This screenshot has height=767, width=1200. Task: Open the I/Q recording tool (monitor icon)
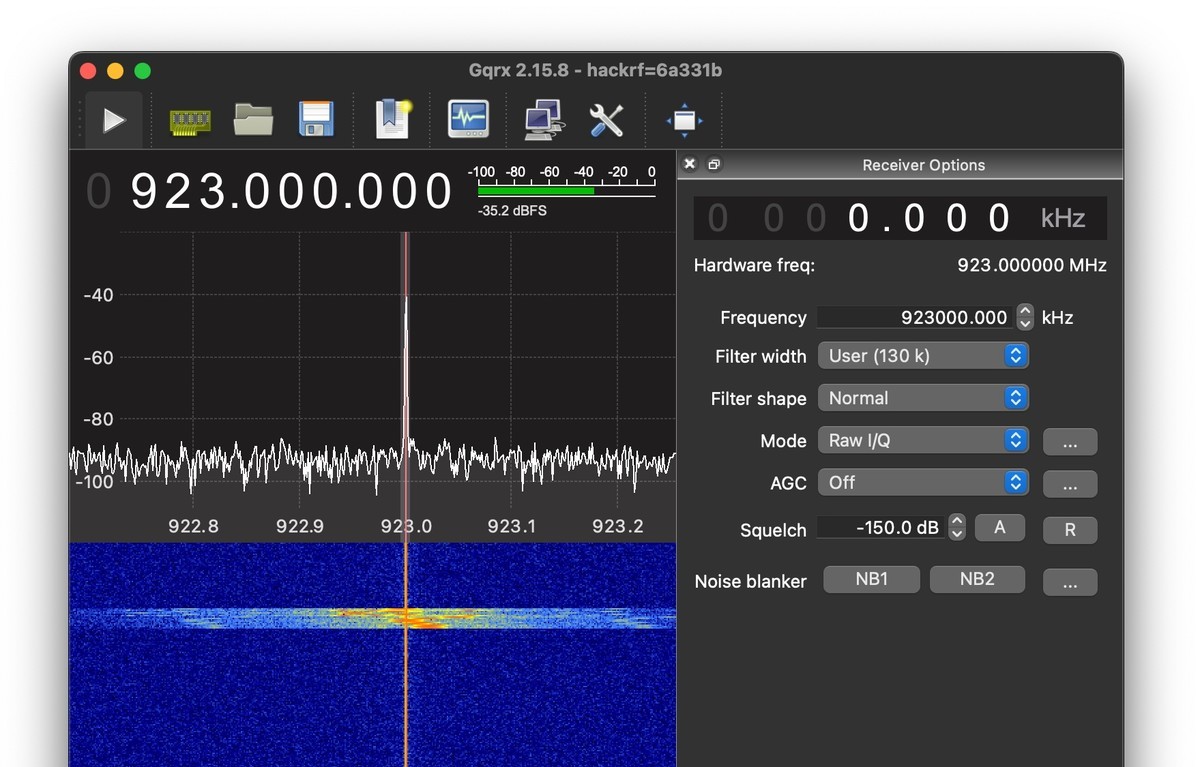pyautogui.click(x=468, y=120)
